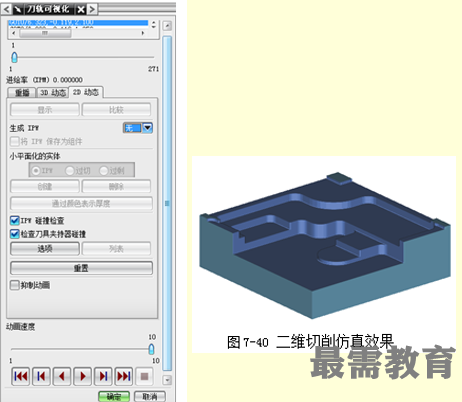Click the list horizontal scrollbar thumb
The height and width of the screenshot is (402, 462).
(x=45, y=33)
